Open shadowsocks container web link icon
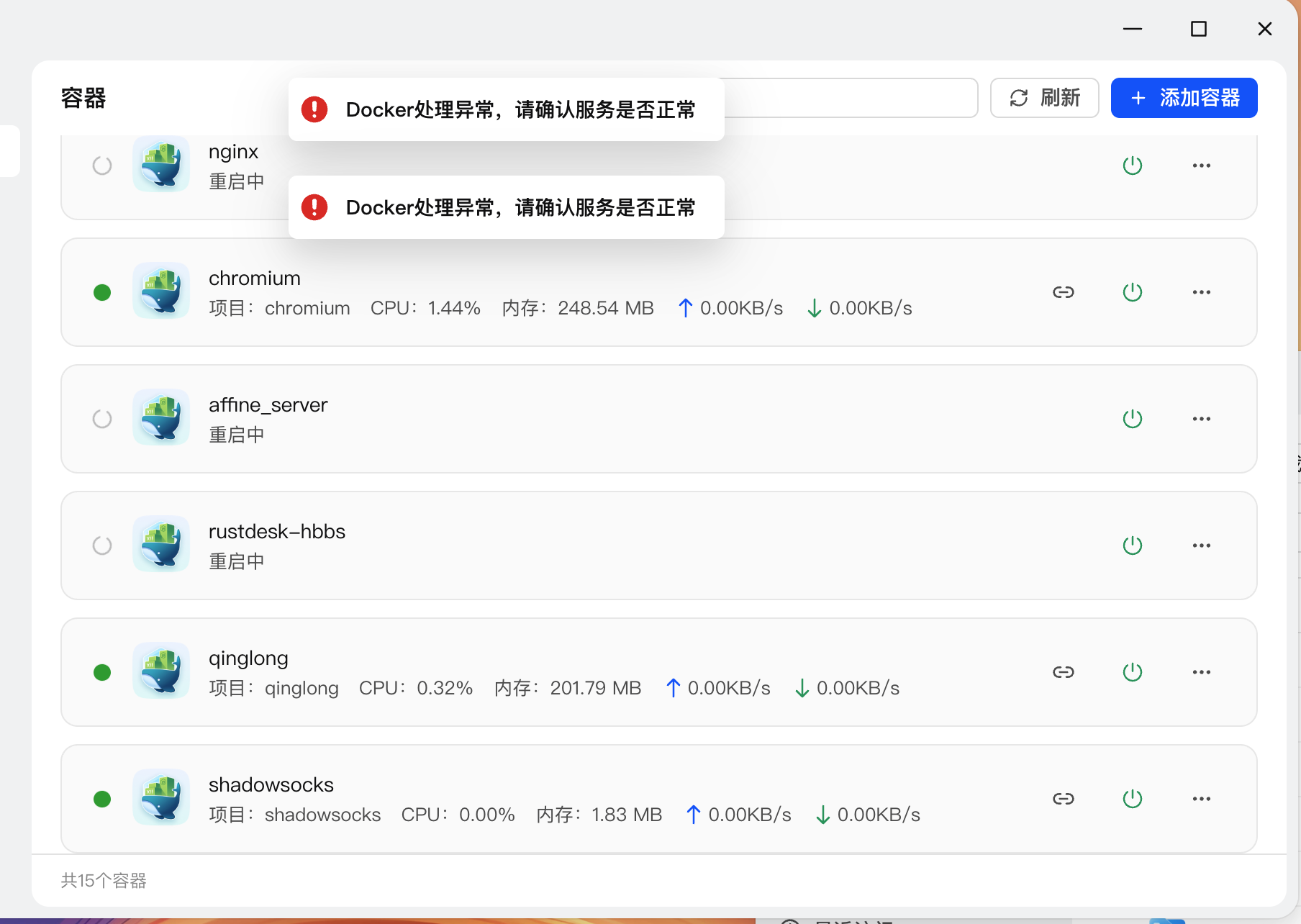 coord(1063,799)
